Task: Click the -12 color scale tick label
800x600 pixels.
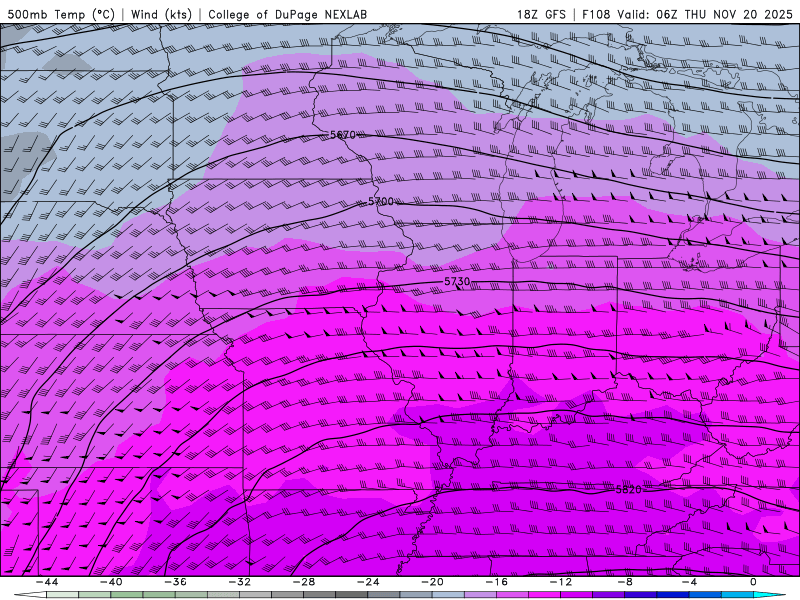Action: [x=561, y=582]
